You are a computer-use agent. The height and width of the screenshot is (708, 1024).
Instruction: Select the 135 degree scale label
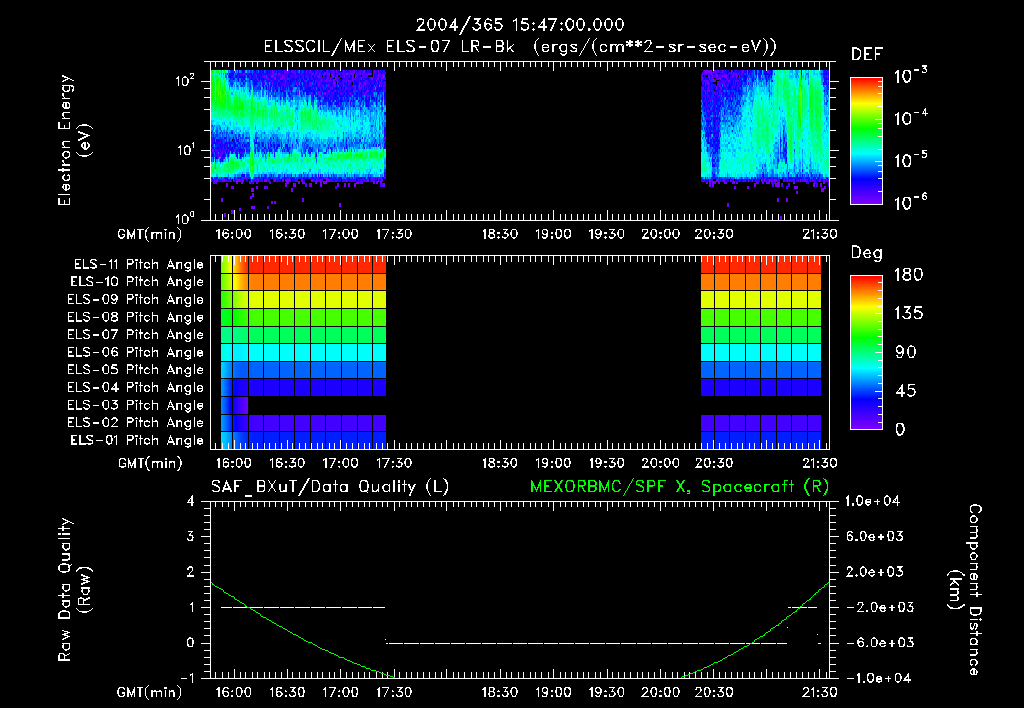click(908, 313)
